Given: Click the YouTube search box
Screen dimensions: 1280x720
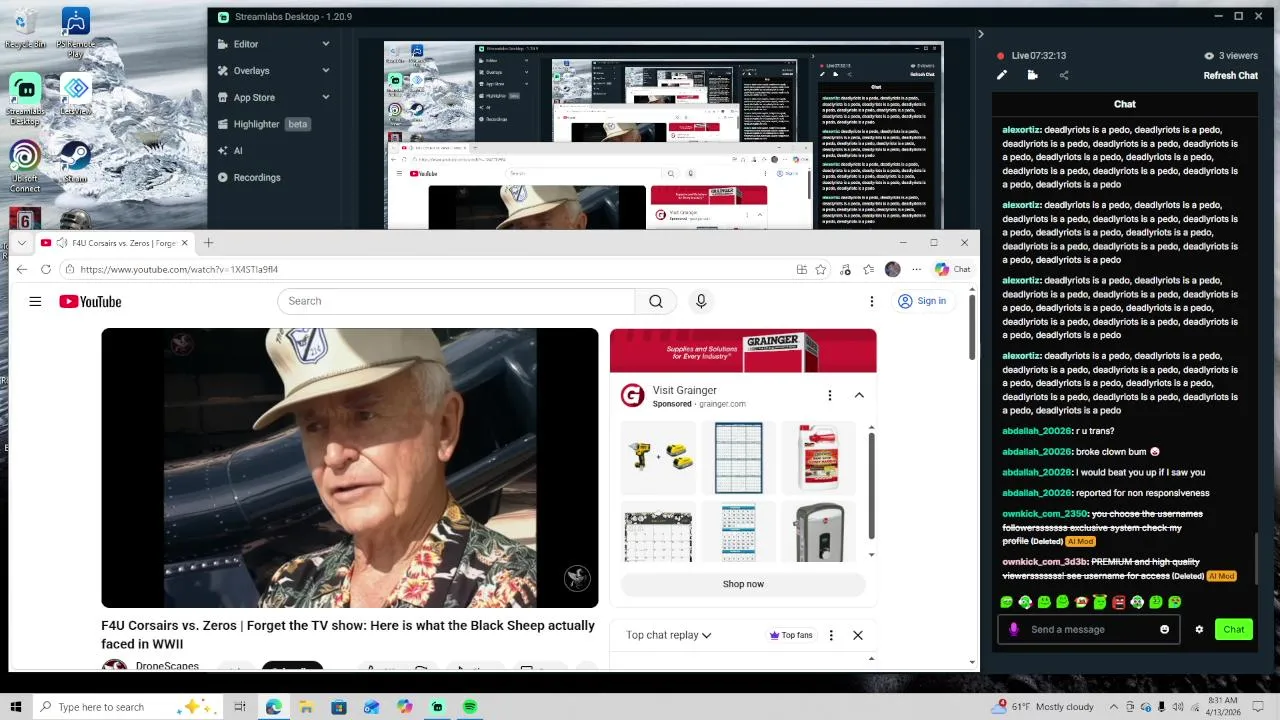Looking at the screenshot, I should coord(456,301).
